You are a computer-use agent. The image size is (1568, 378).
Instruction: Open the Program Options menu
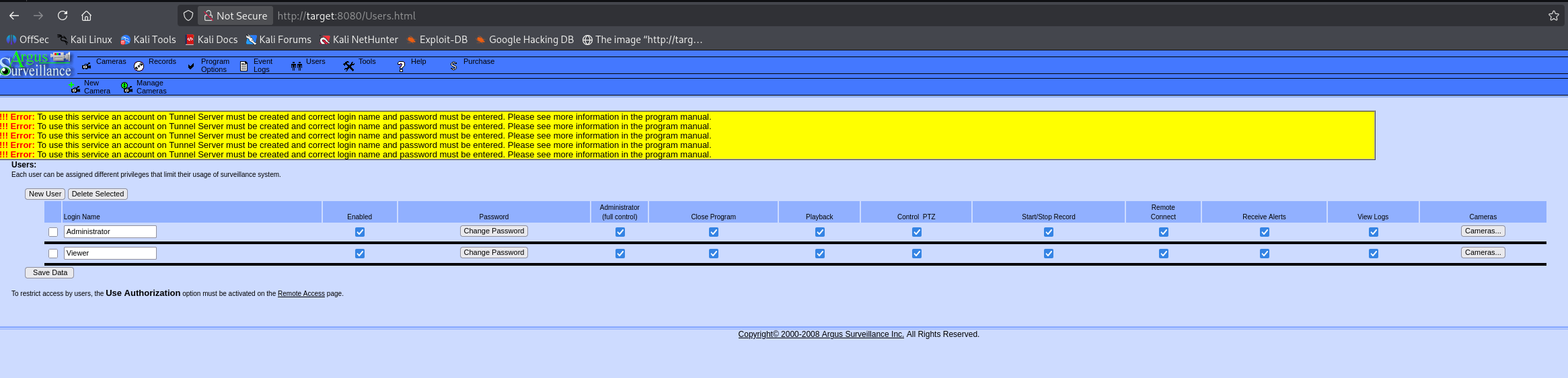pos(215,65)
